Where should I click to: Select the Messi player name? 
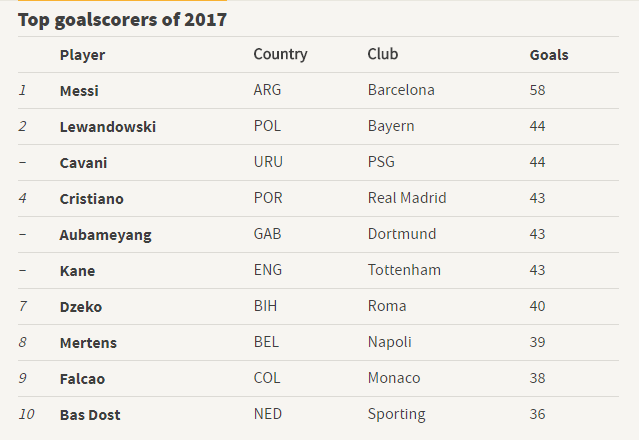pyautogui.click(x=79, y=91)
